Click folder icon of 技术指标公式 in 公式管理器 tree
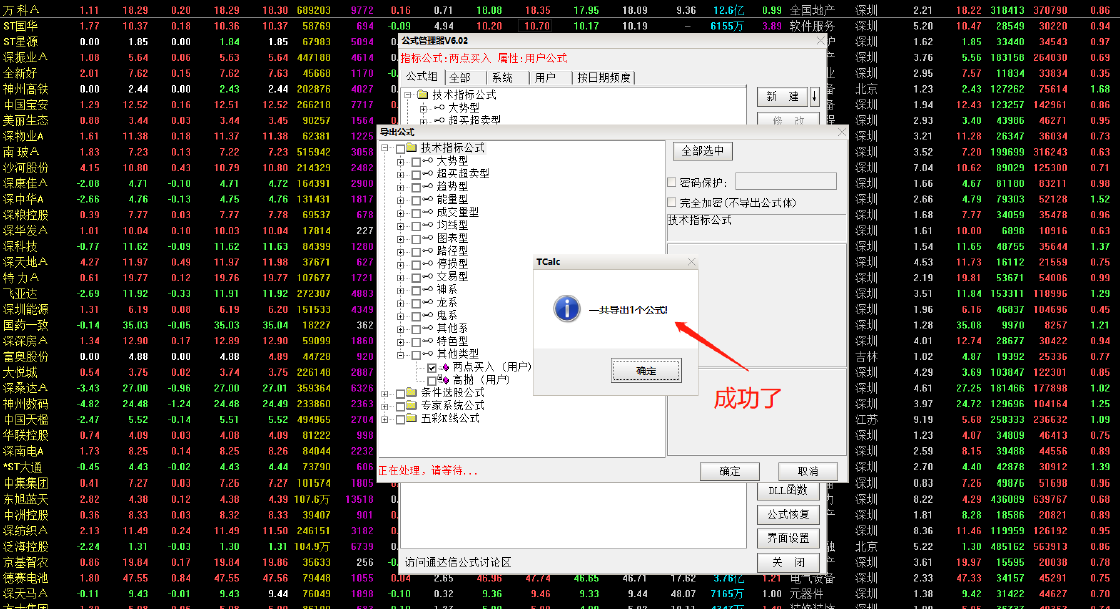Viewport: 1120px width, 609px height. [x=422, y=94]
